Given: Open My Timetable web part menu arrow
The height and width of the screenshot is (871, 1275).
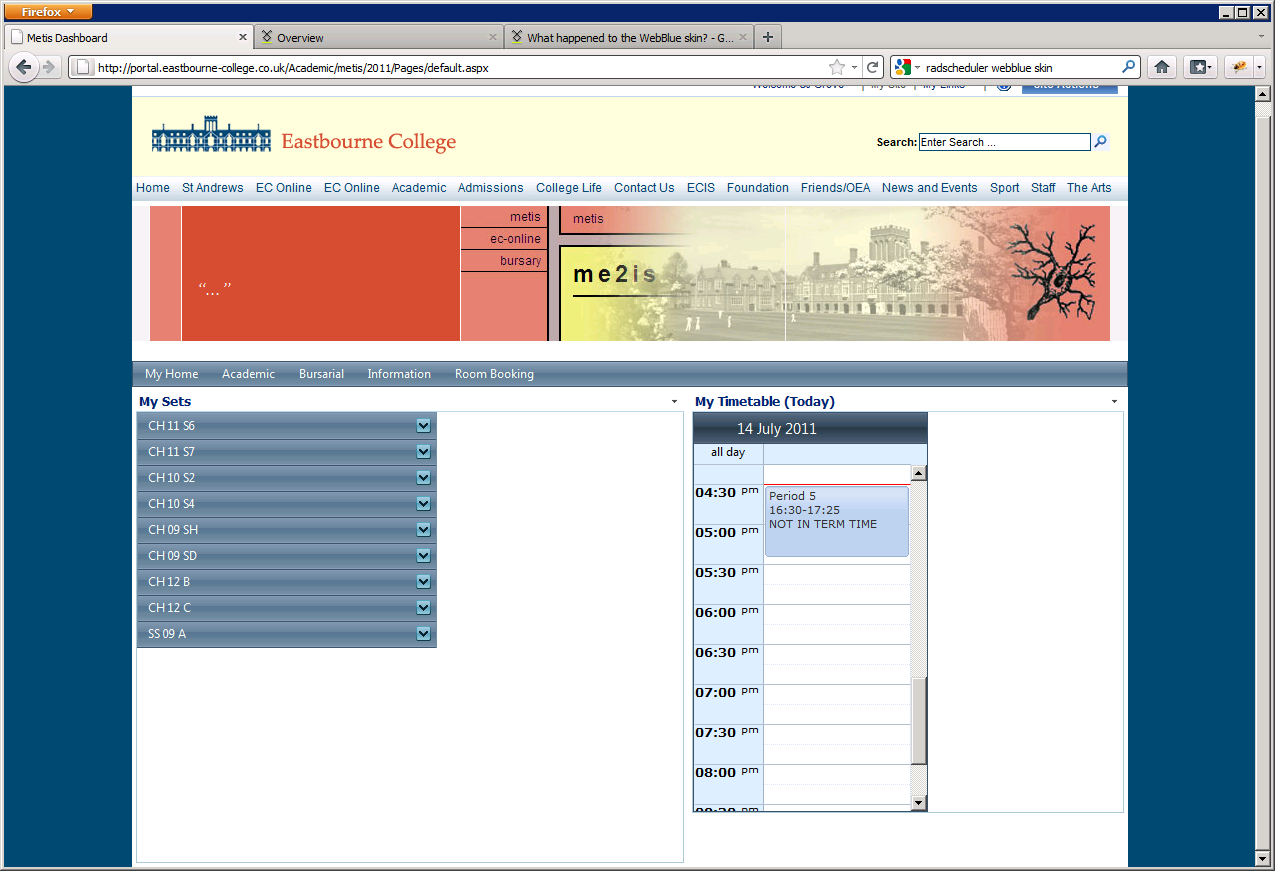Looking at the screenshot, I should coord(1115,402).
